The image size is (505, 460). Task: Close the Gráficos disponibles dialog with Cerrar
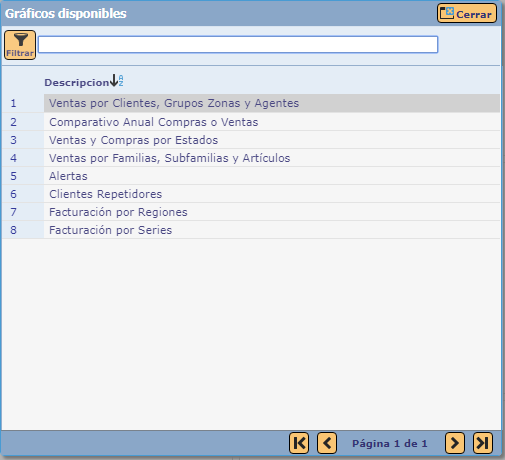467,13
